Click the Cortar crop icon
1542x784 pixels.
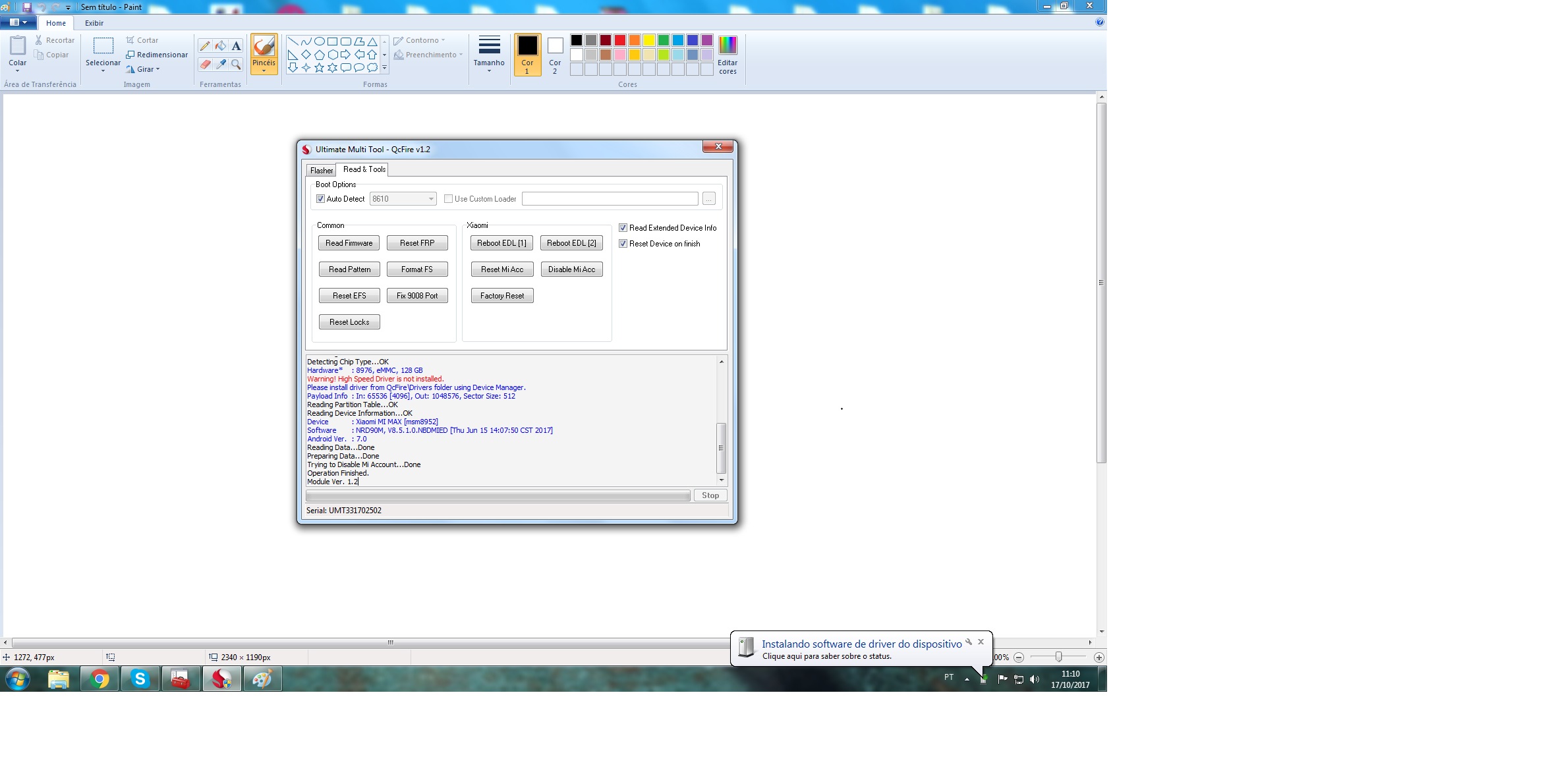pyautogui.click(x=130, y=40)
